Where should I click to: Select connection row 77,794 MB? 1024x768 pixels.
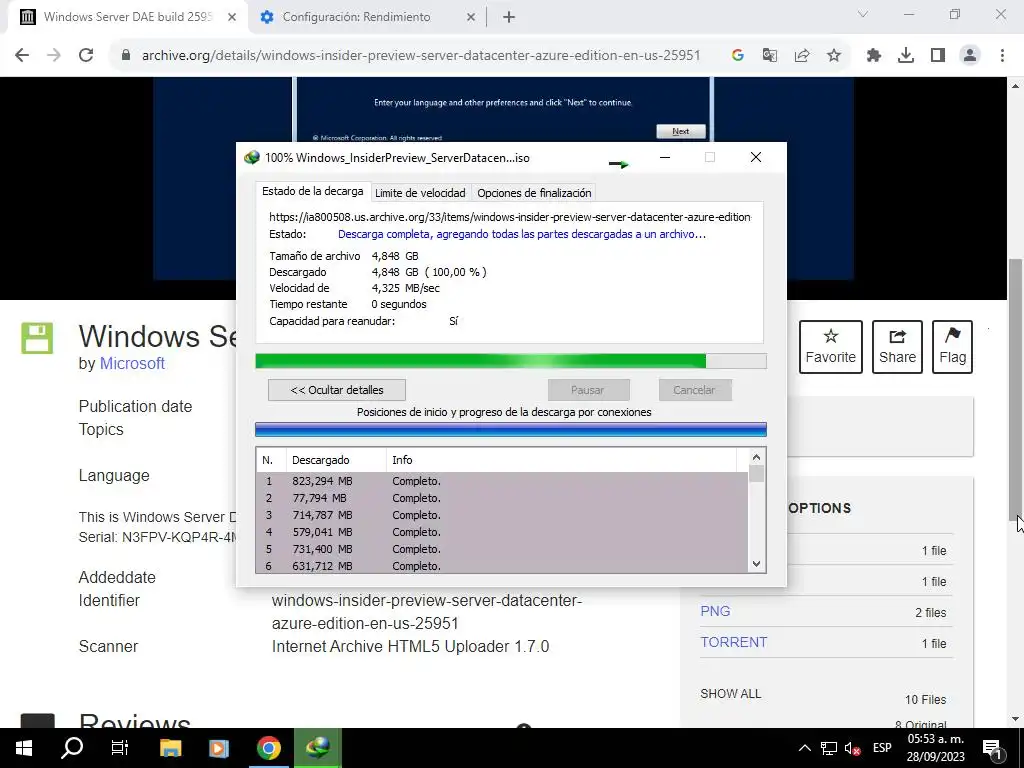[502, 498]
